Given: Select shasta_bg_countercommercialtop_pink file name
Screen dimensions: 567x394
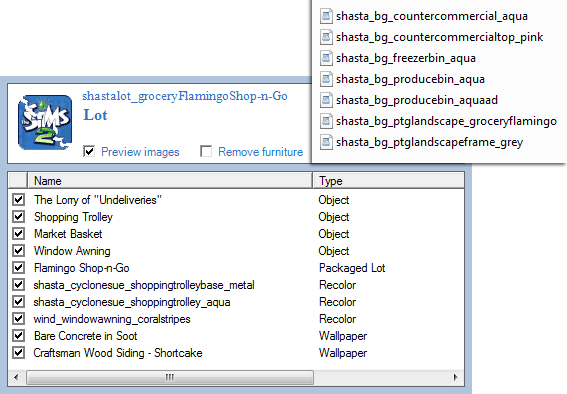Looking at the screenshot, I should (x=439, y=37).
